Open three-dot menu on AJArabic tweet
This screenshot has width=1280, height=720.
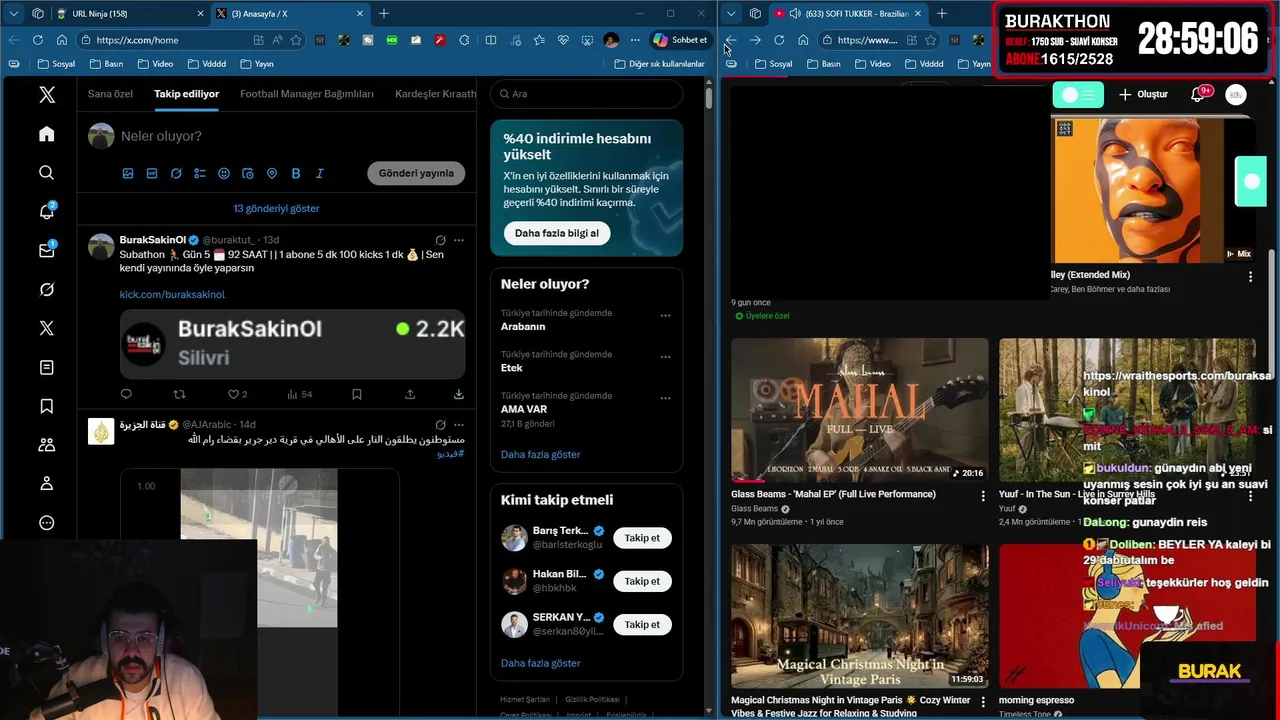(x=459, y=425)
